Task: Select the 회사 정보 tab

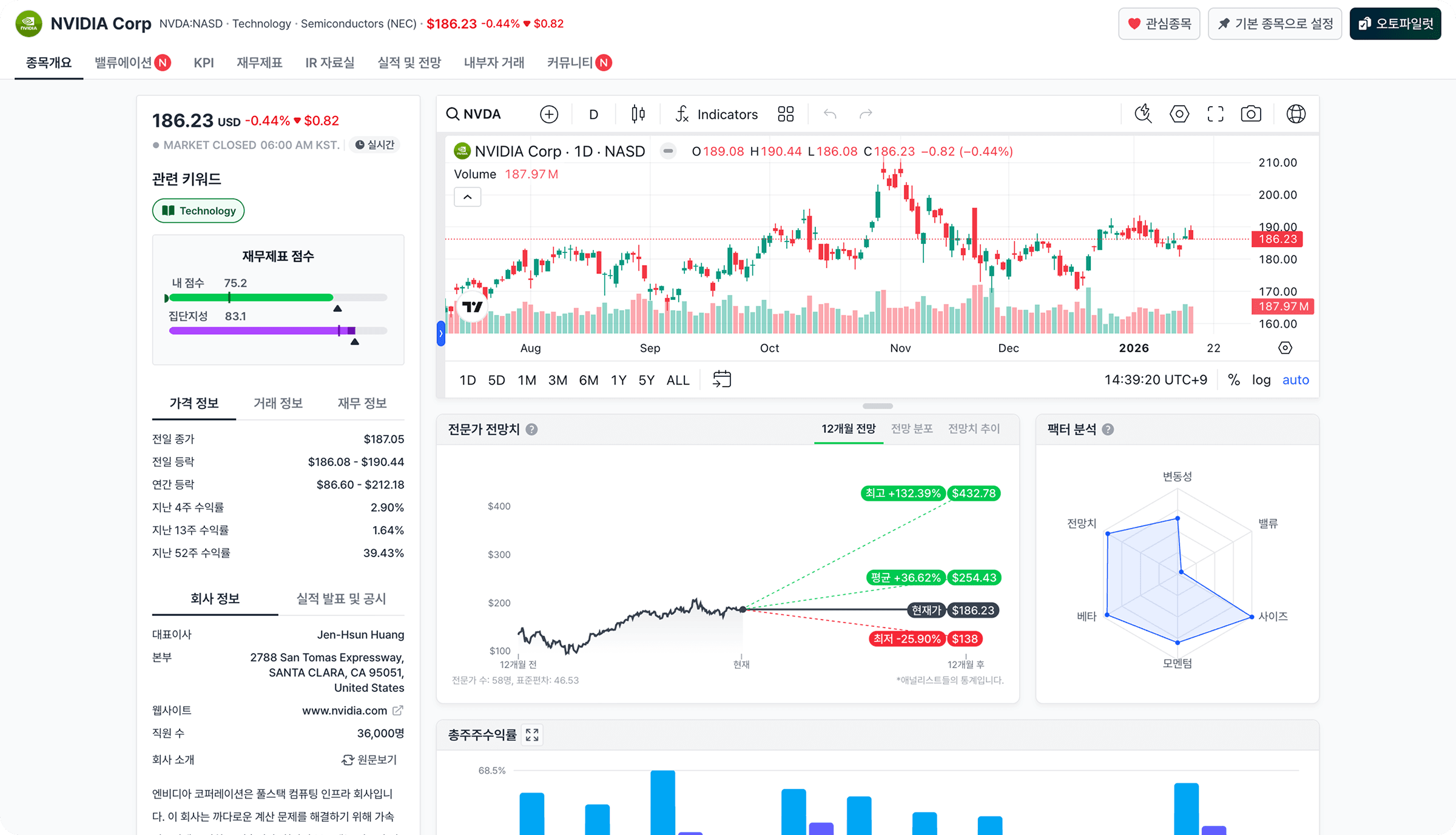Action: pyautogui.click(x=215, y=599)
